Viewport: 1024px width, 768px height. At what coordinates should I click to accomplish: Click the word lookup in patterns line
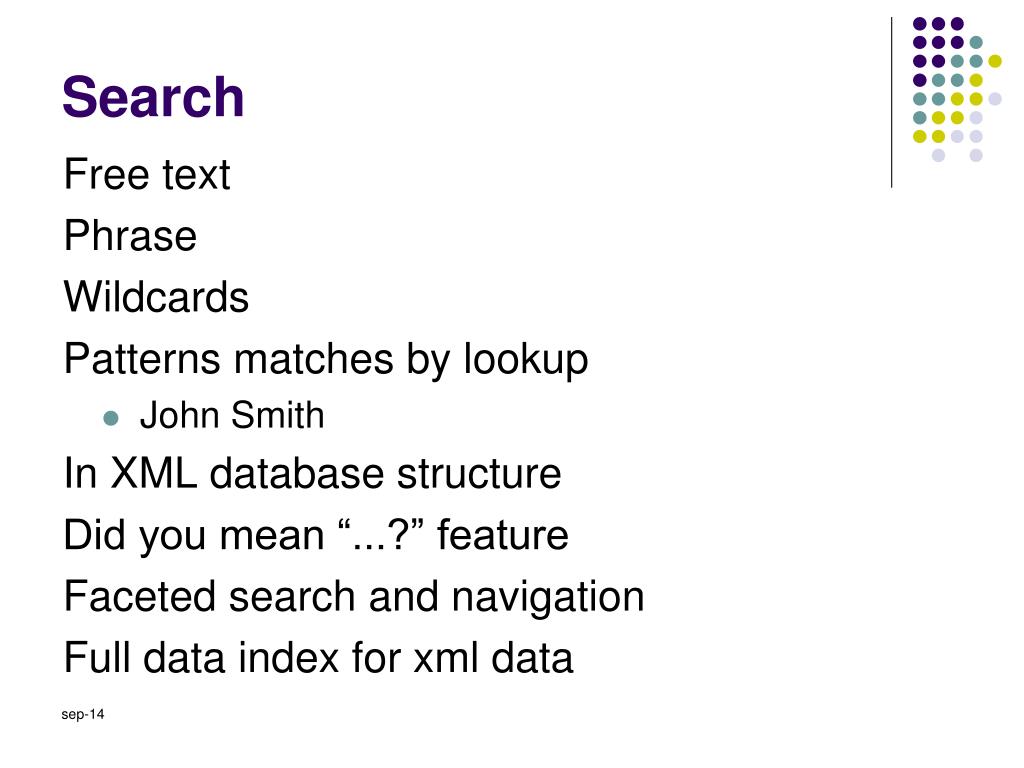coord(526,360)
